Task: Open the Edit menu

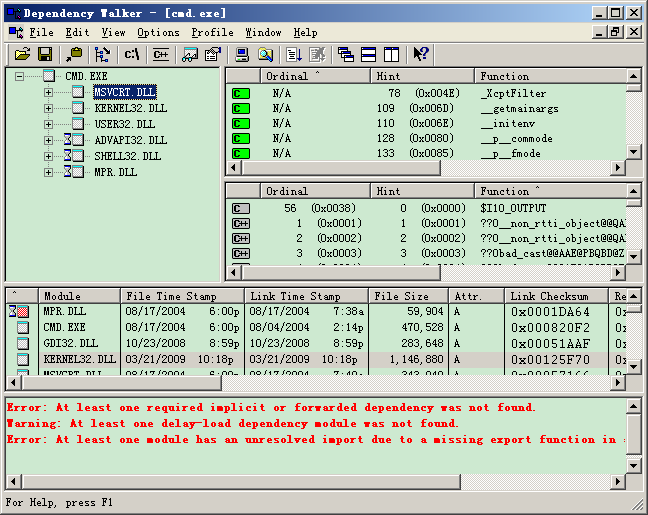Action: pos(77,32)
